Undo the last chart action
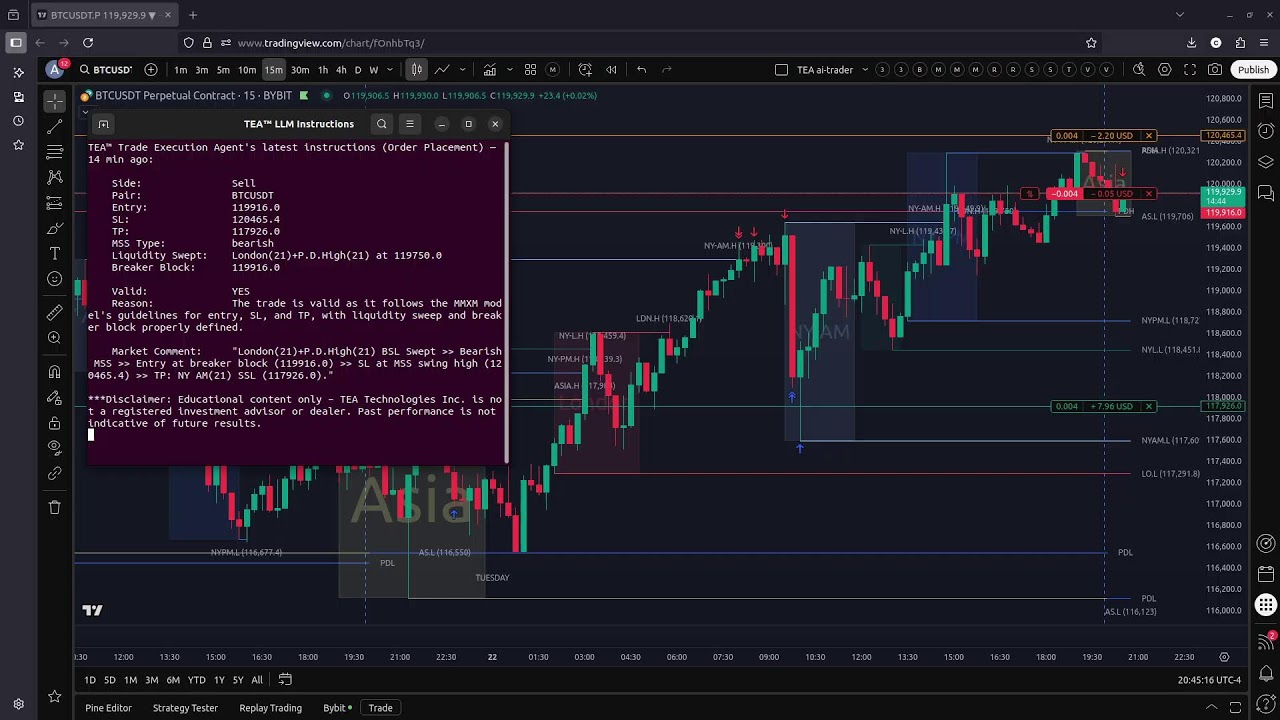The width and height of the screenshot is (1280, 720). point(641,70)
